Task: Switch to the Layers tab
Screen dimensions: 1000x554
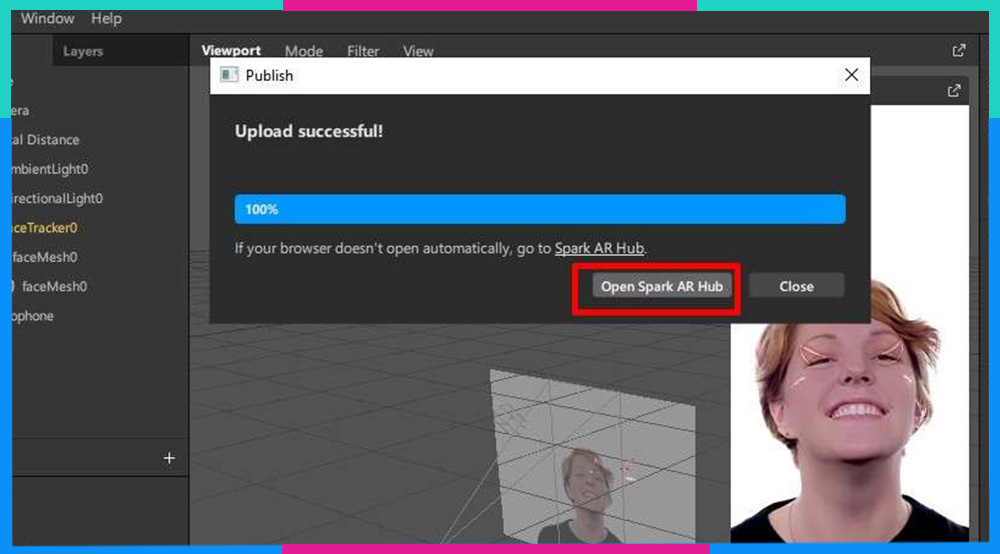Action: coord(83,51)
